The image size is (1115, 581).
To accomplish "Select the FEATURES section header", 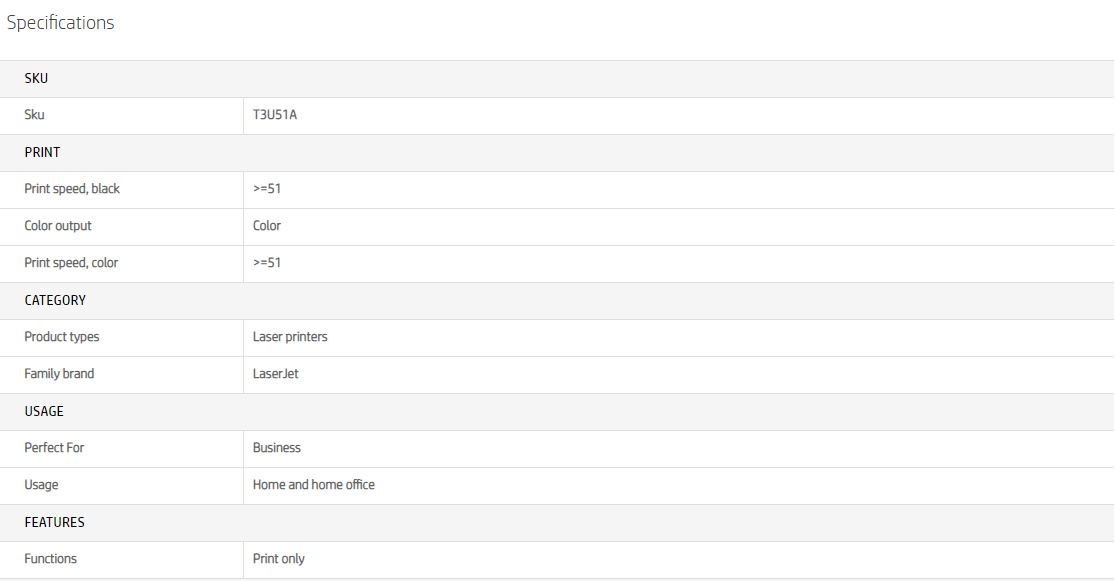I will coord(55,522).
